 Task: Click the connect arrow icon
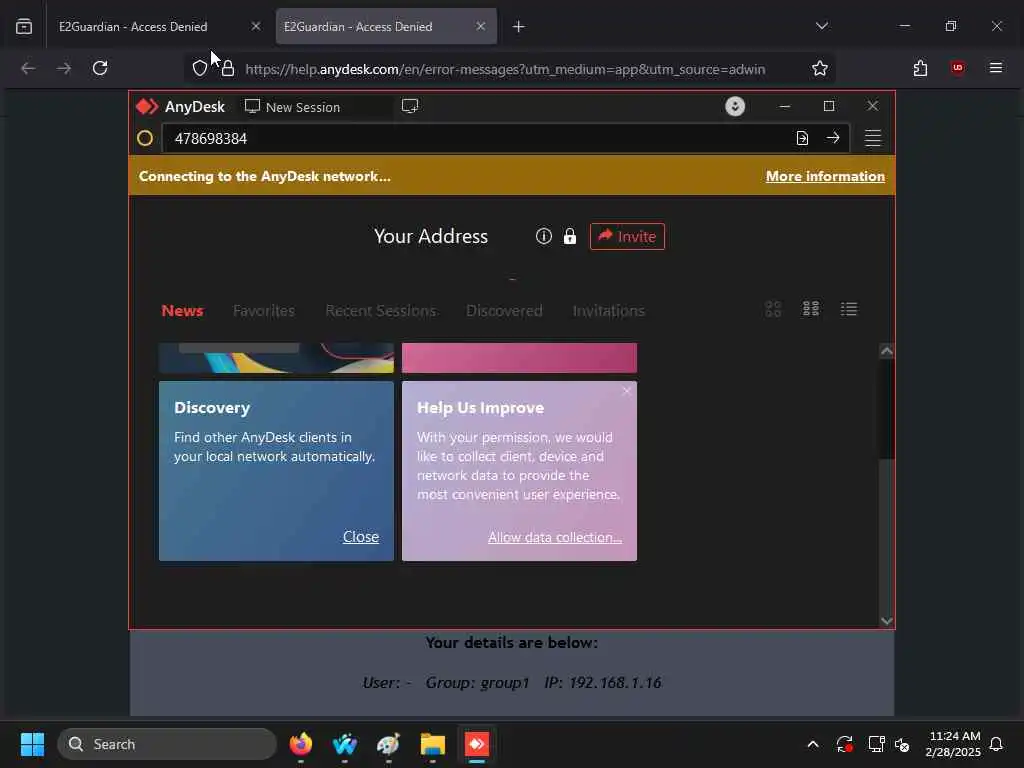pos(833,138)
